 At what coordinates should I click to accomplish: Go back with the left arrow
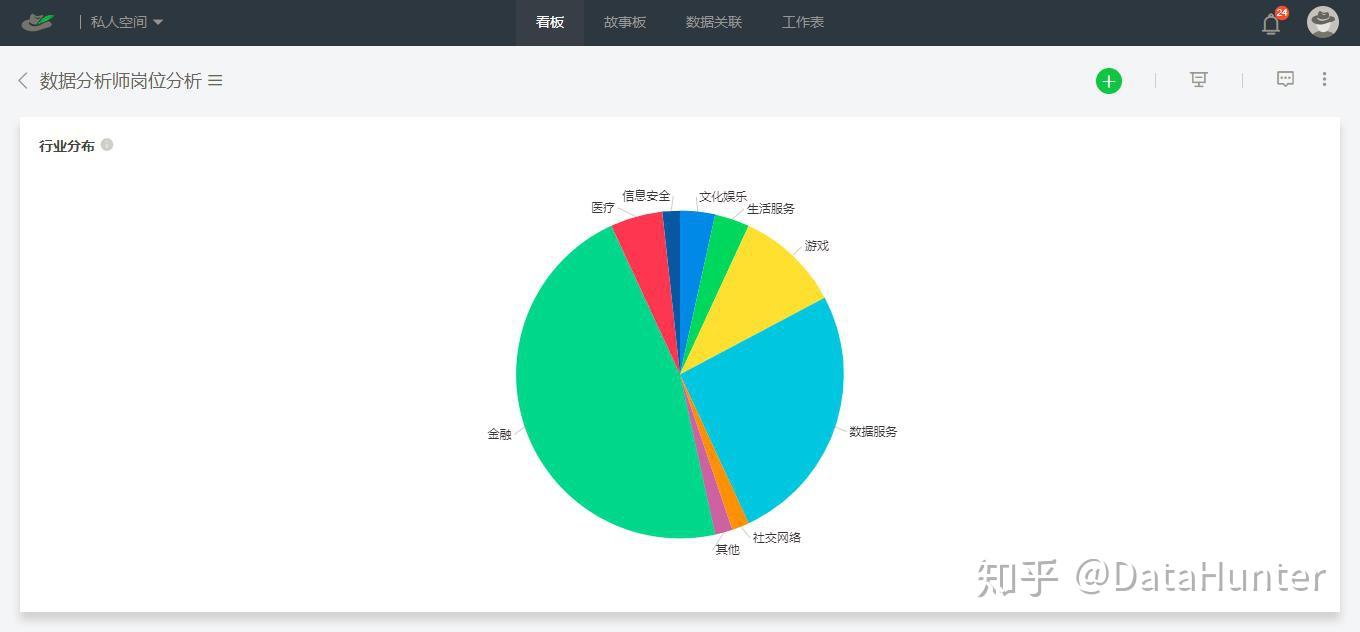point(22,81)
